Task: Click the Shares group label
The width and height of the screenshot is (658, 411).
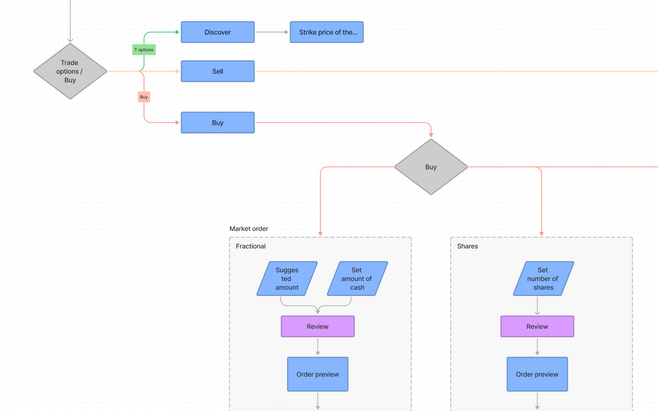Action: (x=467, y=246)
